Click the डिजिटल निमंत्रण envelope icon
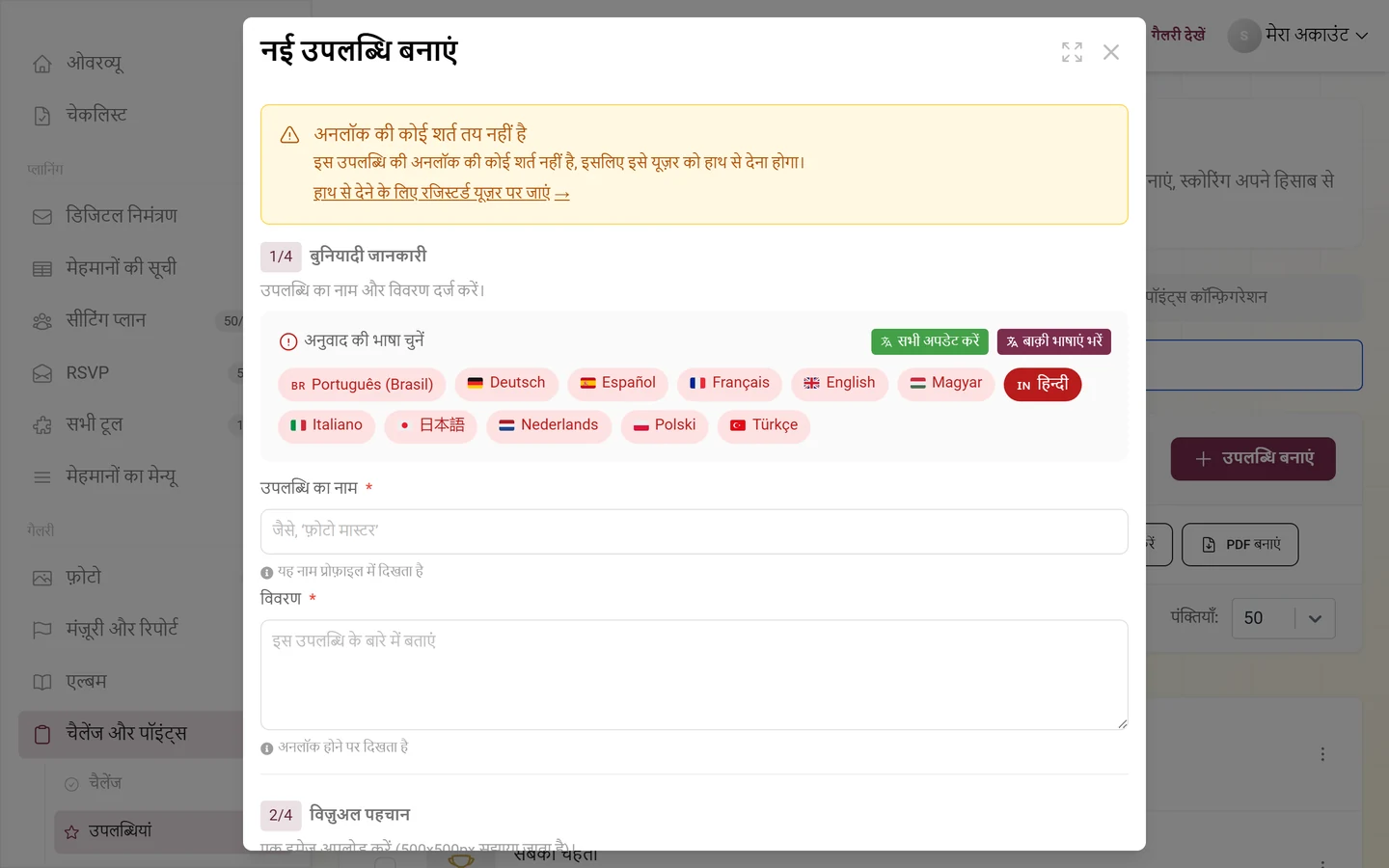The height and width of the screenshot is (868, 1389). coord(42,217)
